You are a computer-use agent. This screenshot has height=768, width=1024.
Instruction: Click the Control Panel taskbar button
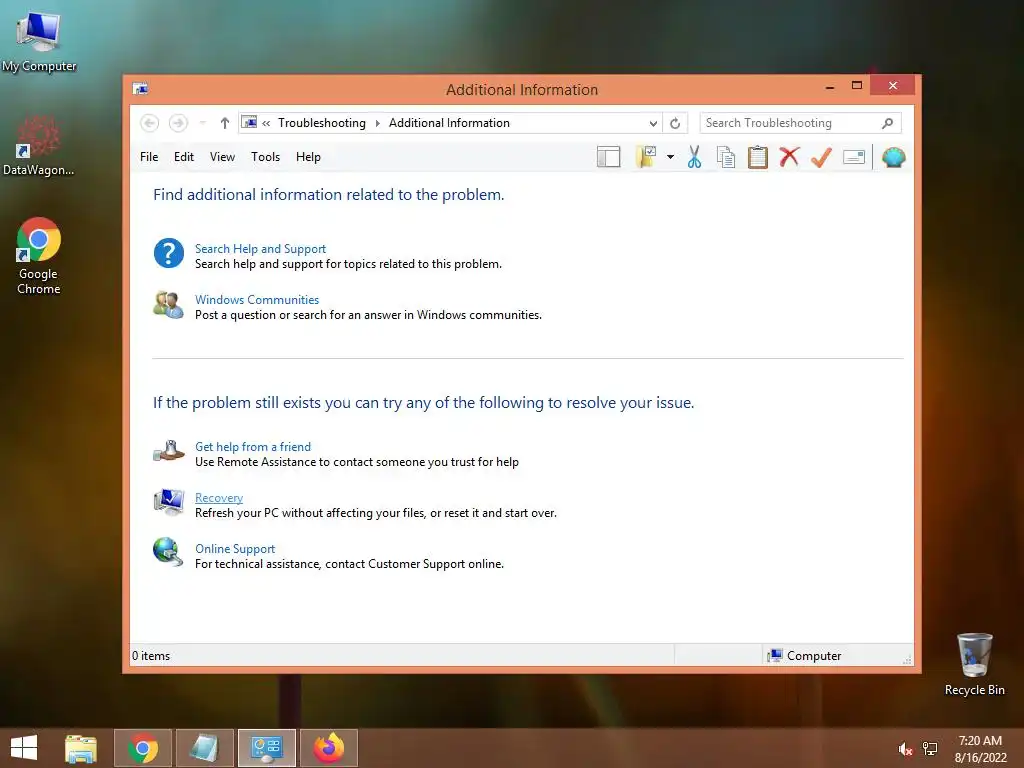point(266,748)
